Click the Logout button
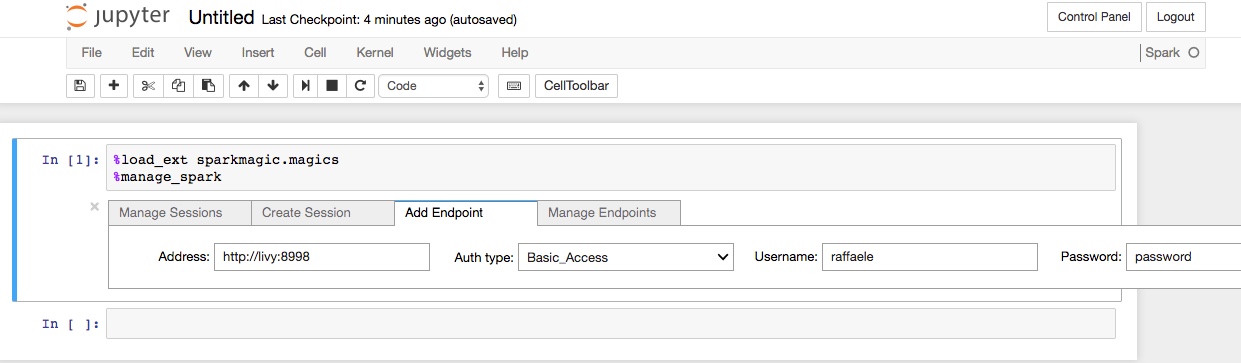 click(1176, 17)
